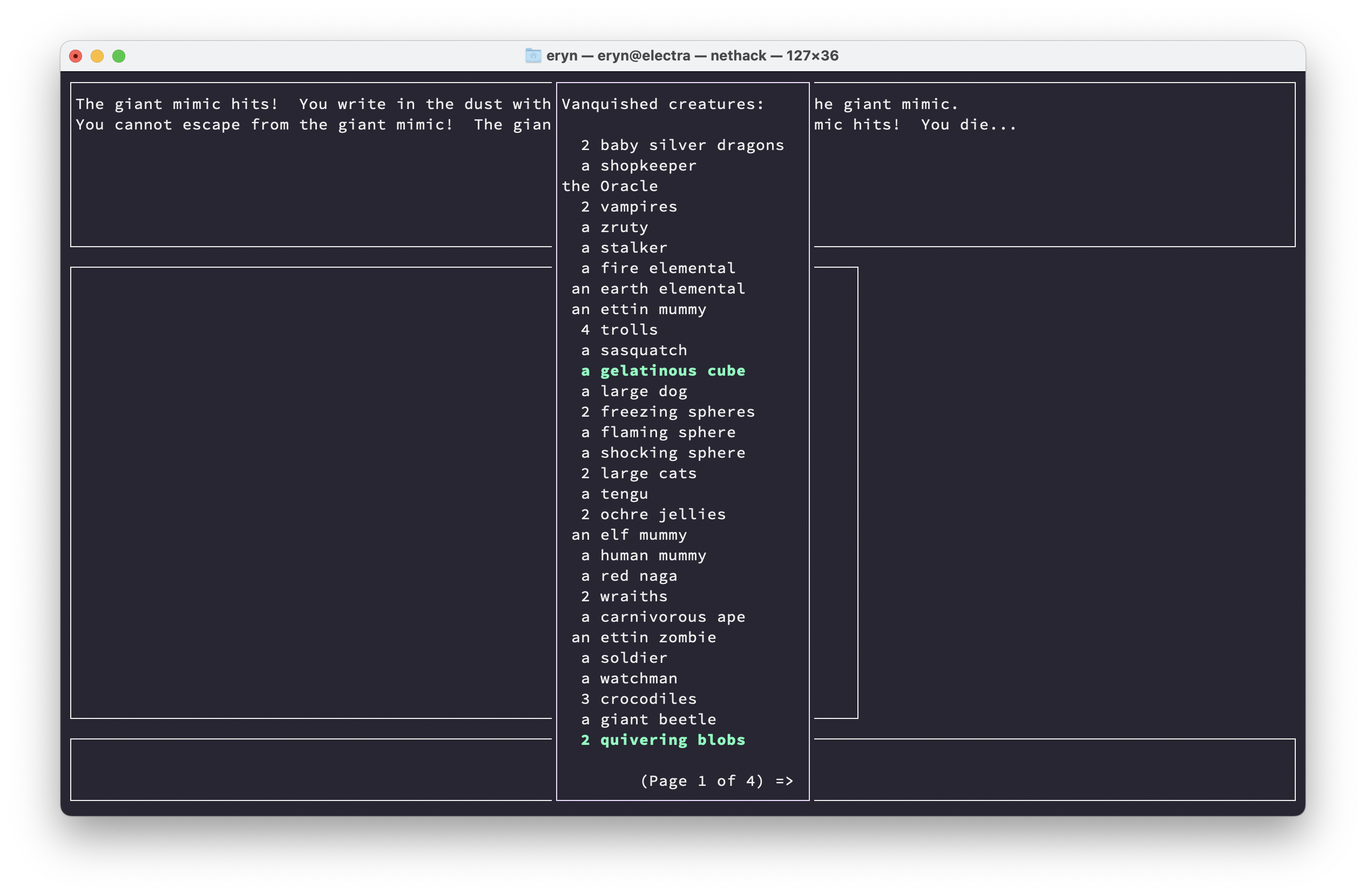This screenshot has height=896, width=1366.
Task: Click the 'a carnivorous ape' entry
Action: pos(663,616)
